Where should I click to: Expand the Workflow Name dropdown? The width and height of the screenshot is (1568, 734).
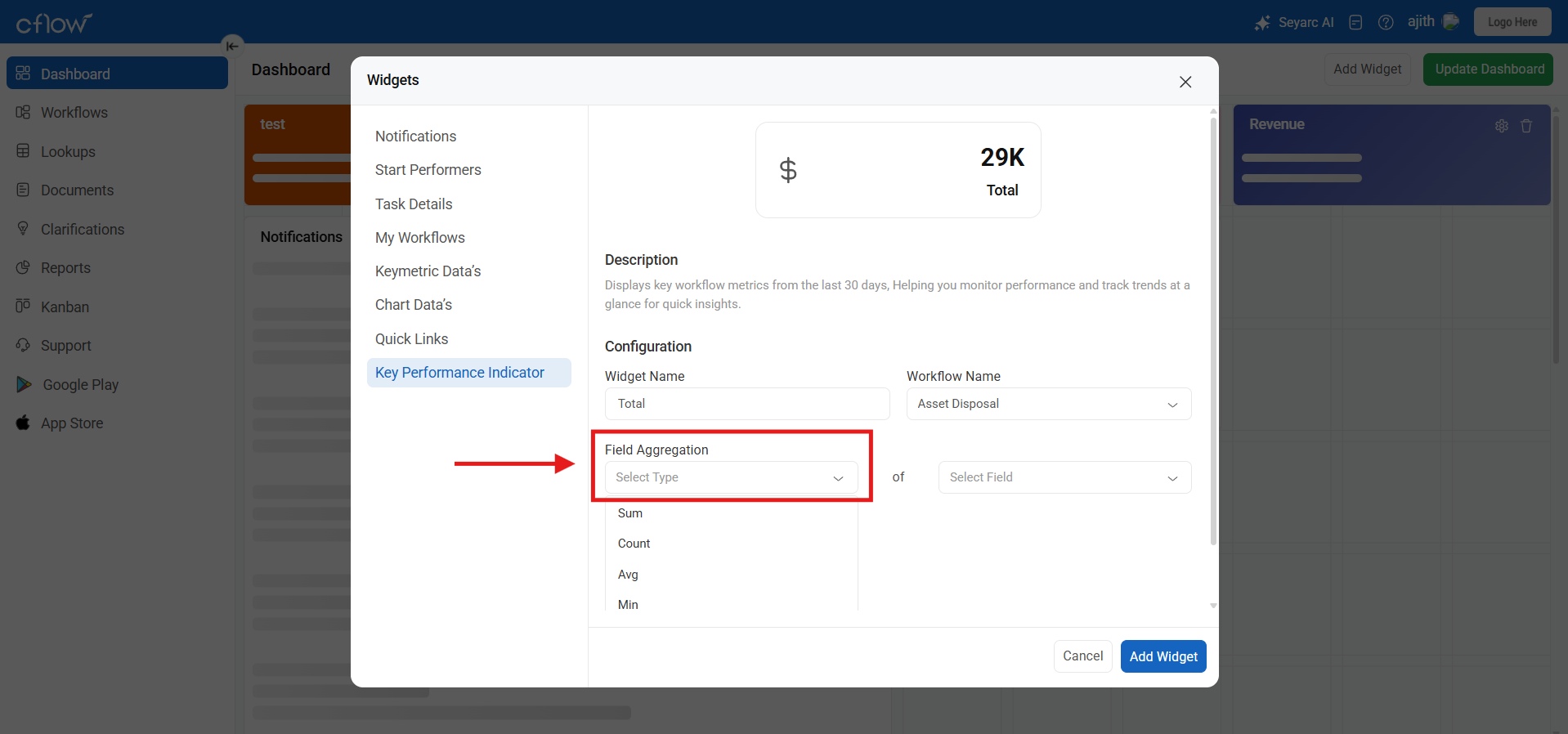point(1048,404)
